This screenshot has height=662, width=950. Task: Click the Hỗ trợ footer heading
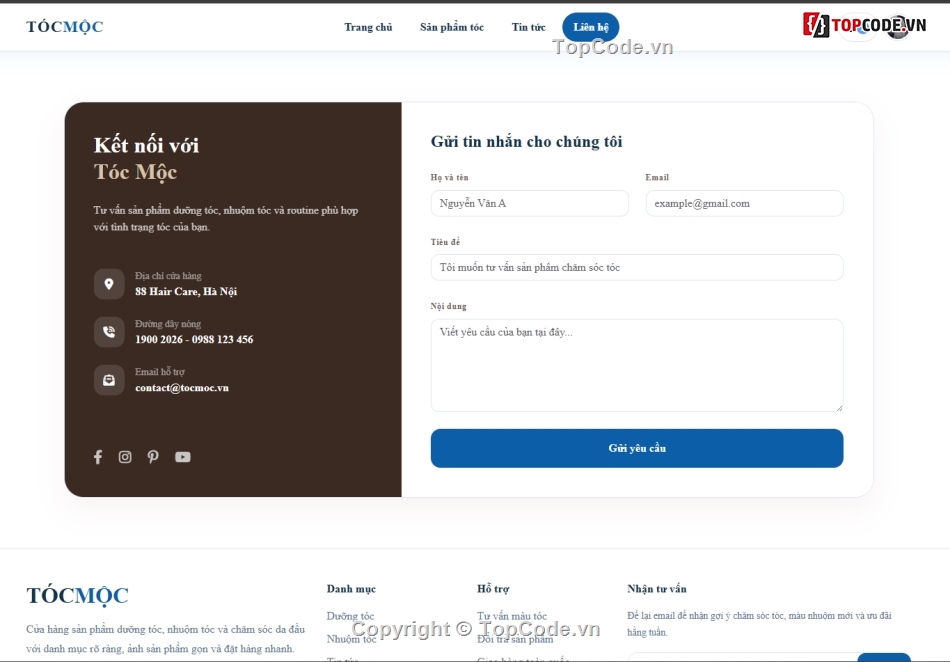[x=493, y=589]
